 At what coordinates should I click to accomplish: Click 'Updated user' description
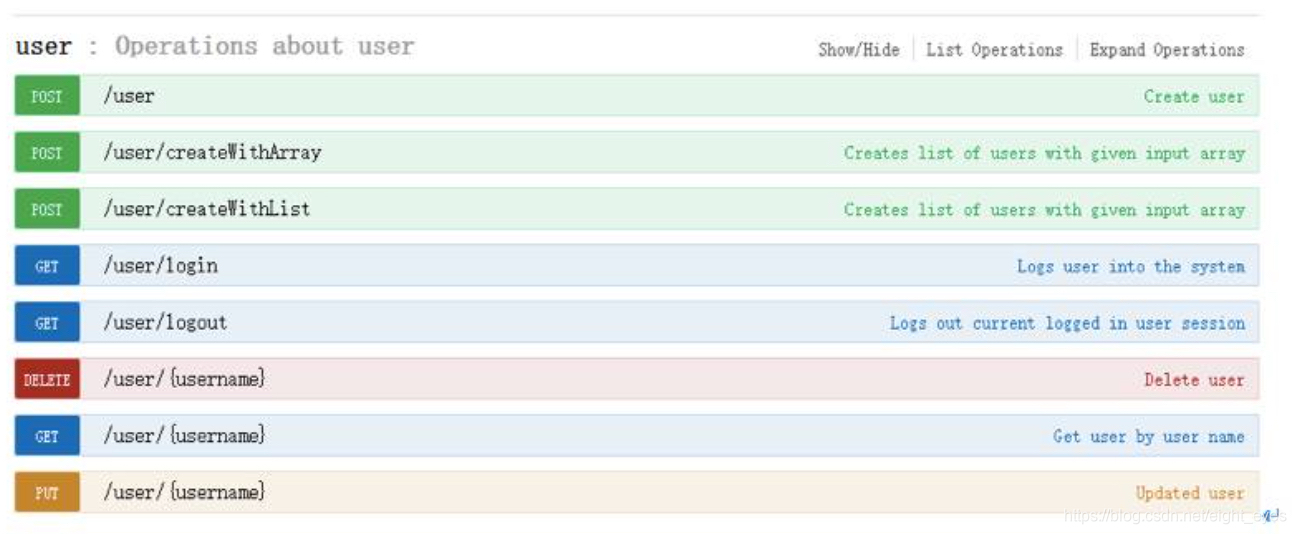click(1190, 493)
